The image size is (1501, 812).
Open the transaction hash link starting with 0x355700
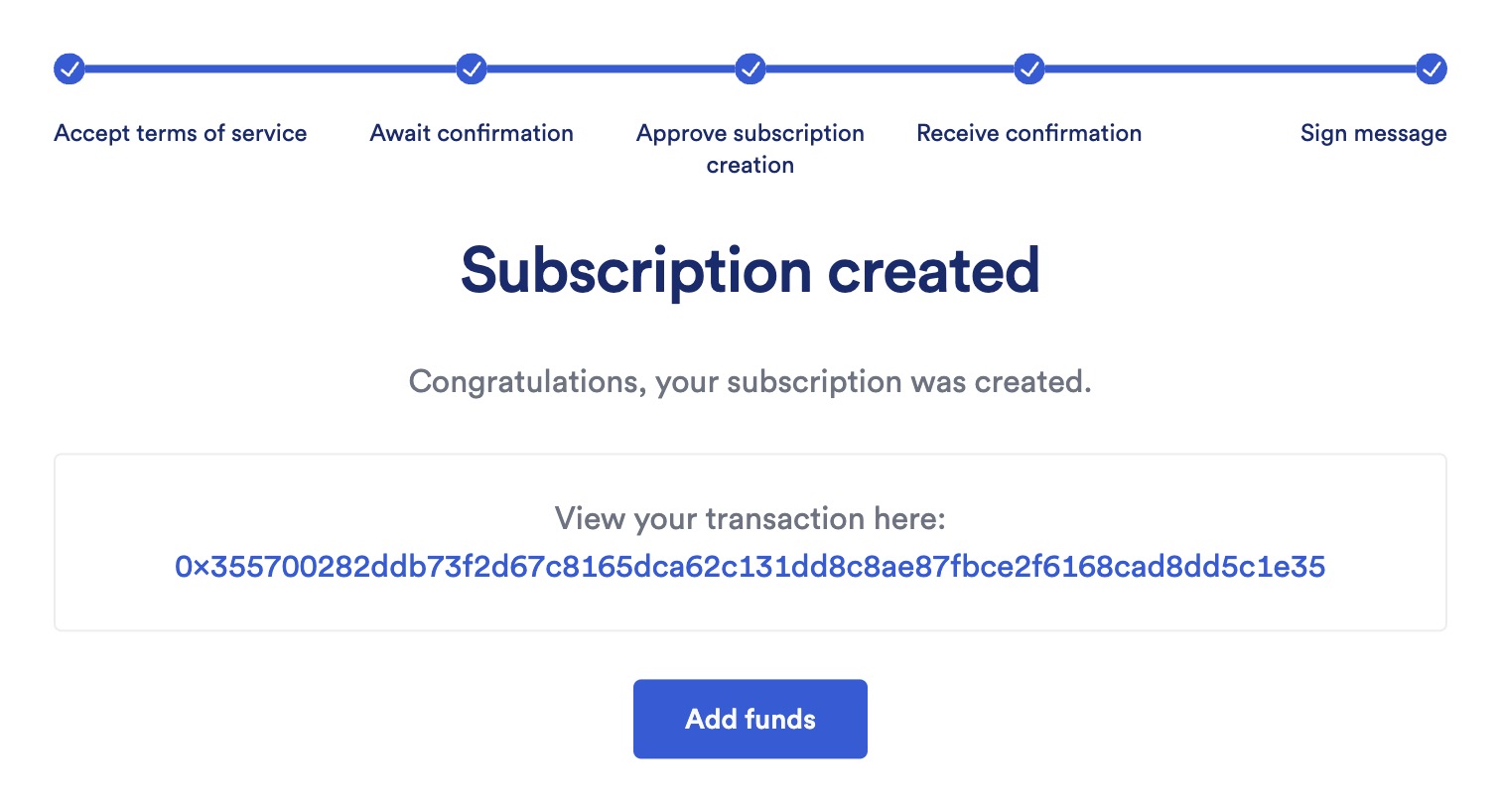(750, 566)
